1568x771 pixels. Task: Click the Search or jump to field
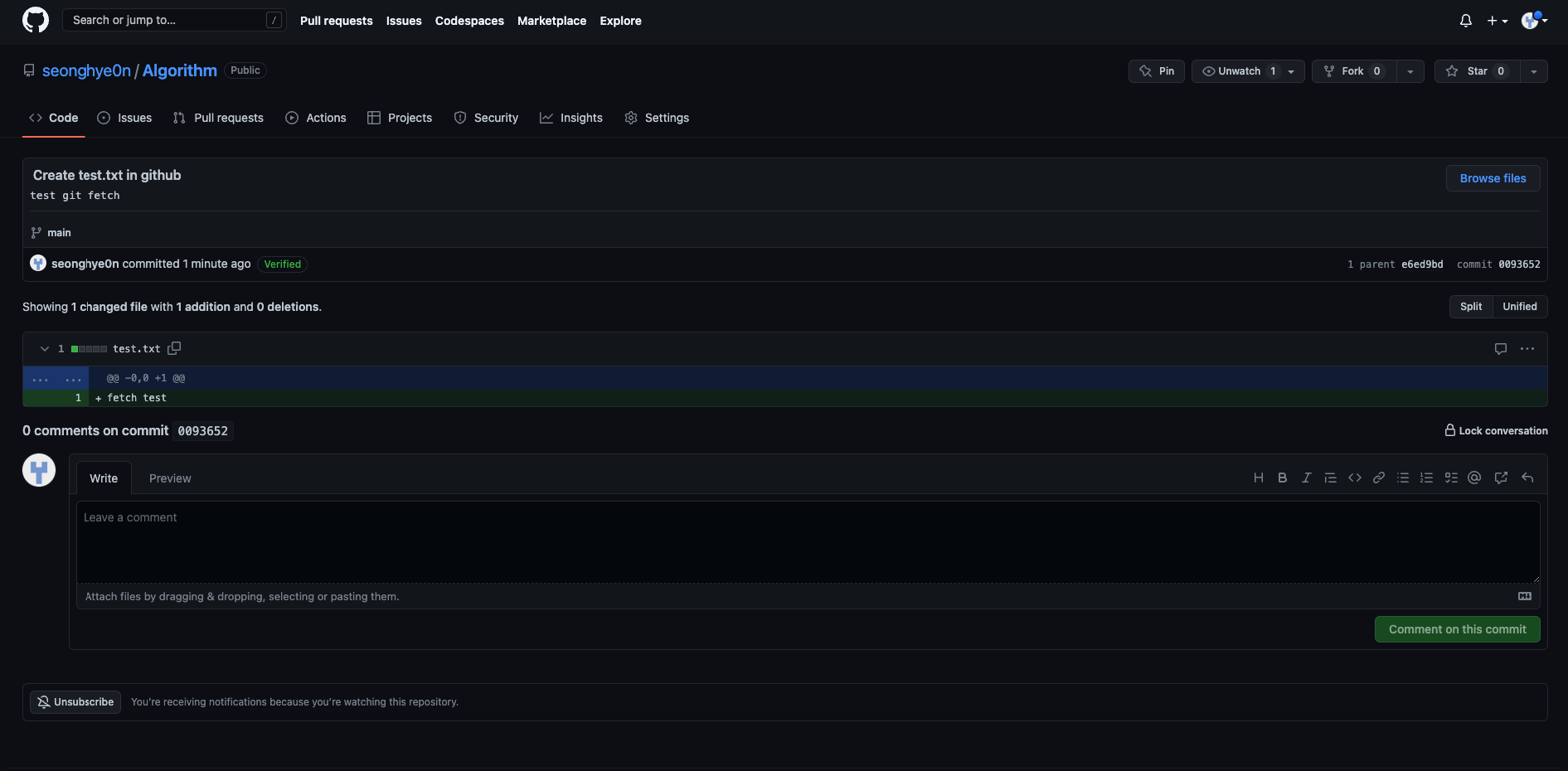(x=174, y=20)
